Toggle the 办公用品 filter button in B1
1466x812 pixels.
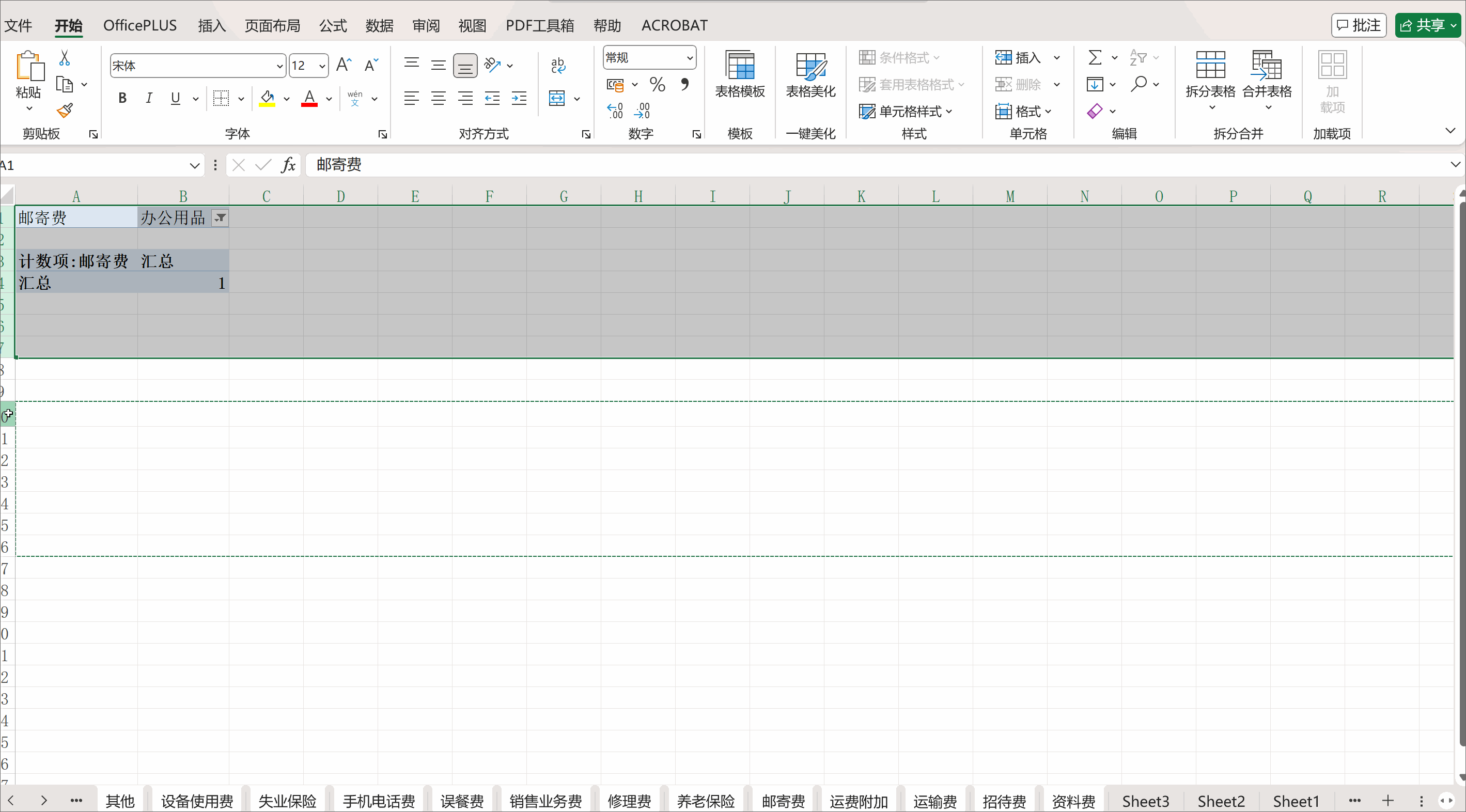click(220, 218)
